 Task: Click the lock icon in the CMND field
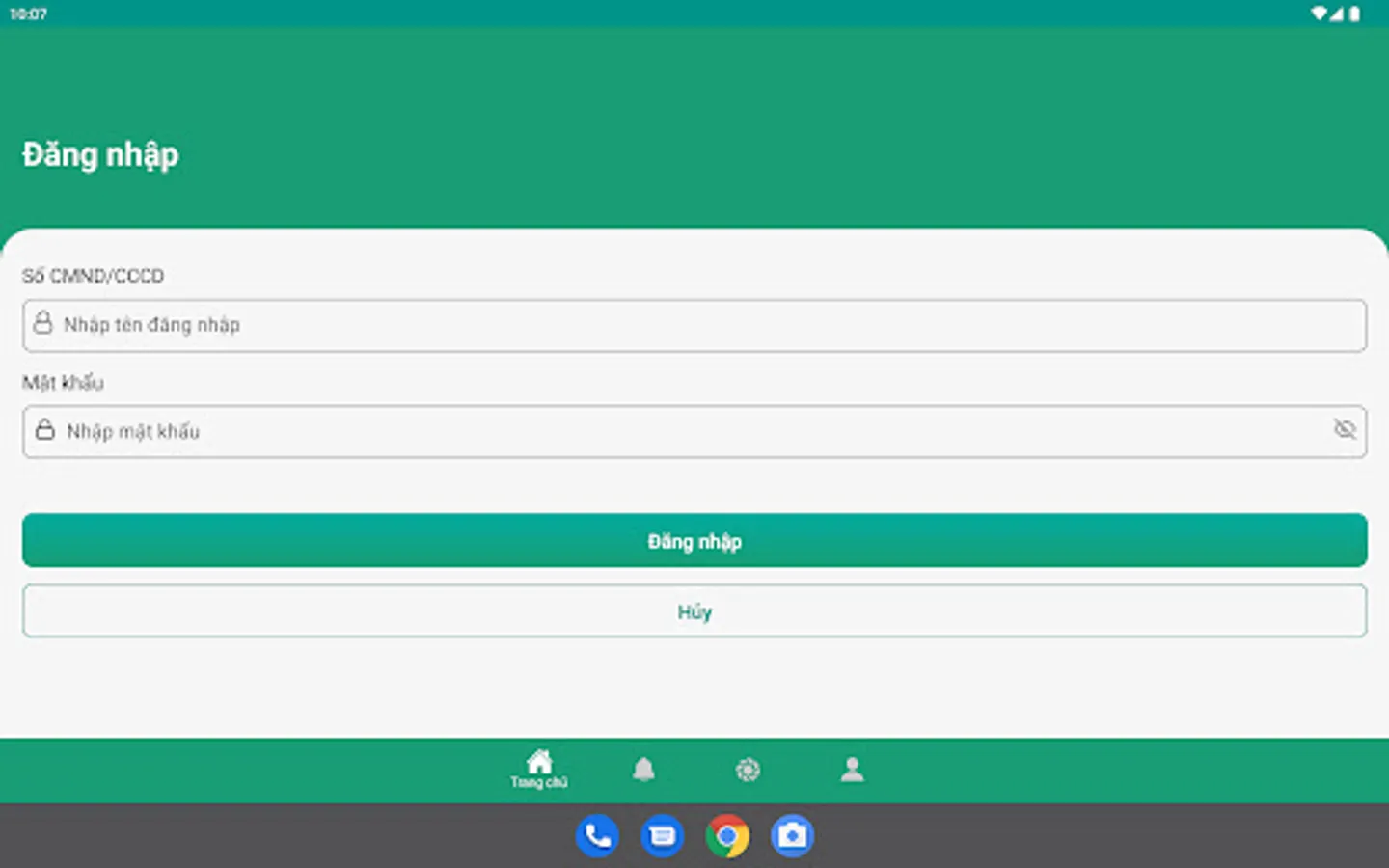click(45, 325)
